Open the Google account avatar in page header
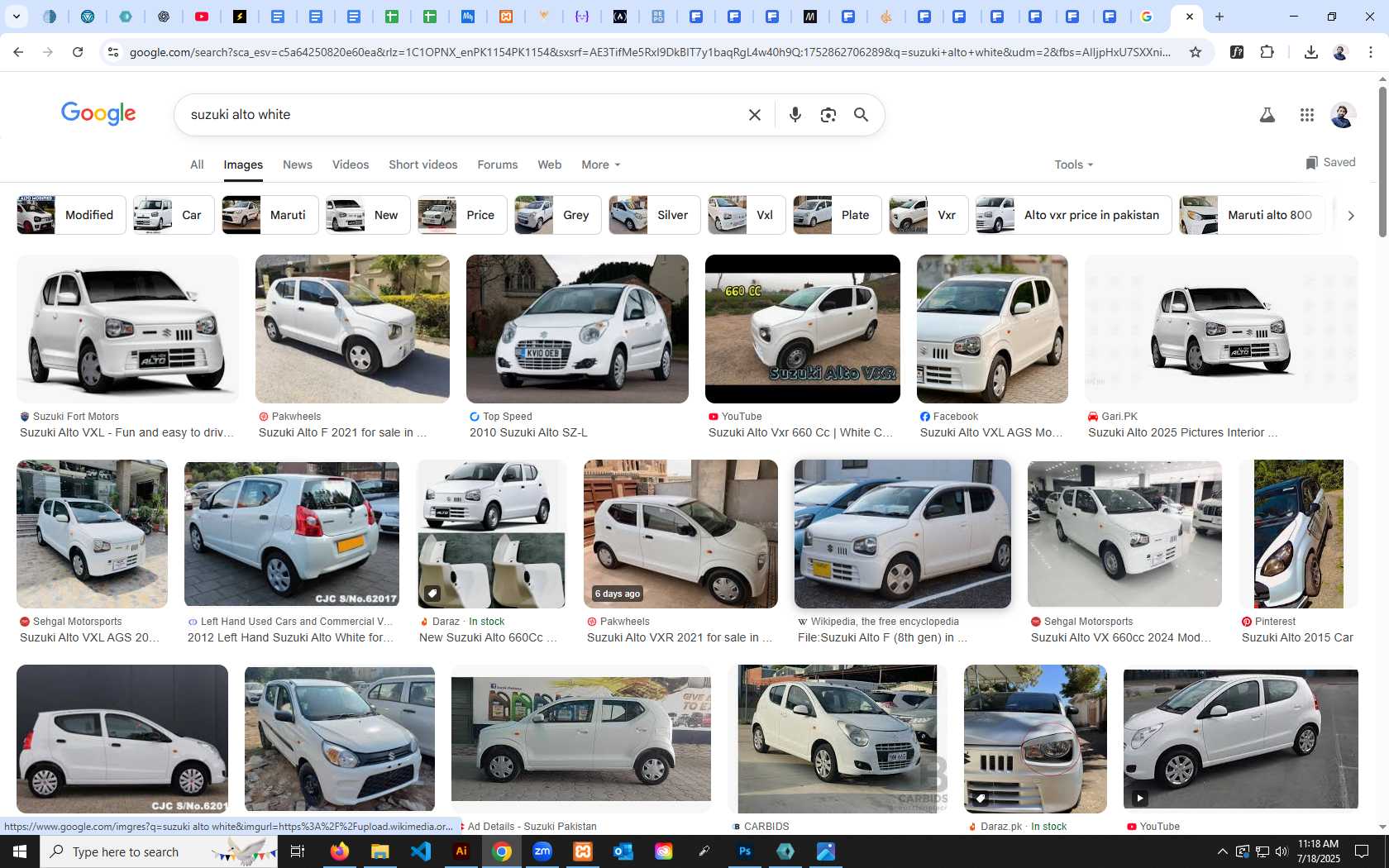The image size is (1389, 868). (x=1343, y=115)
